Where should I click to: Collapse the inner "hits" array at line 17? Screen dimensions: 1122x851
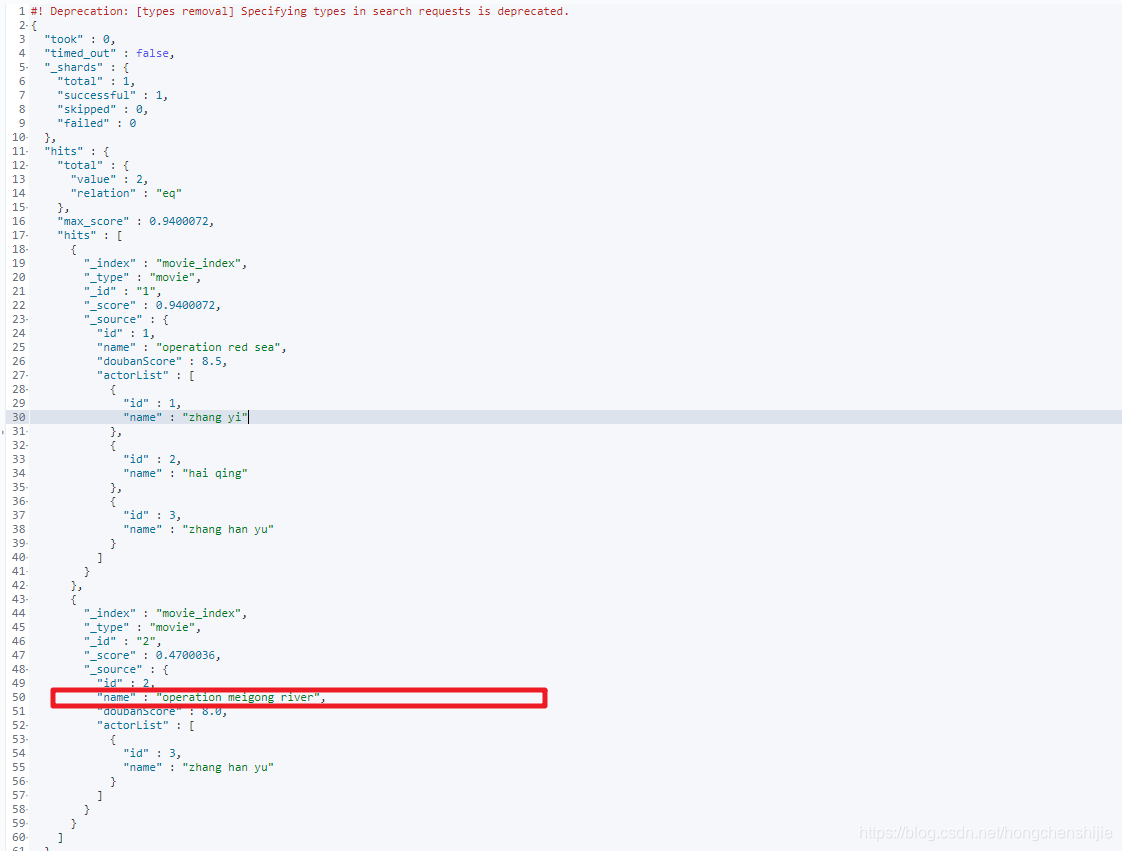27,235
